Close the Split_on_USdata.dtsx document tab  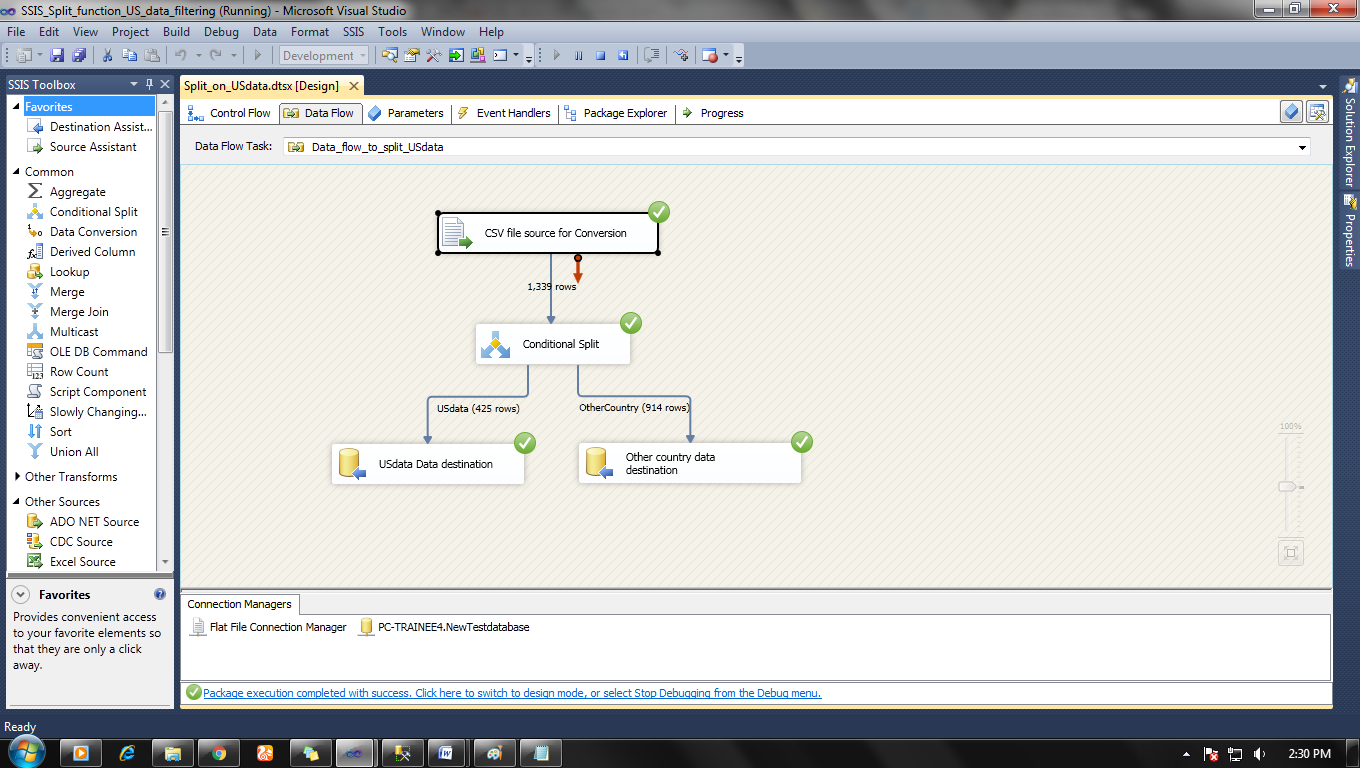[x=352, y=86]
